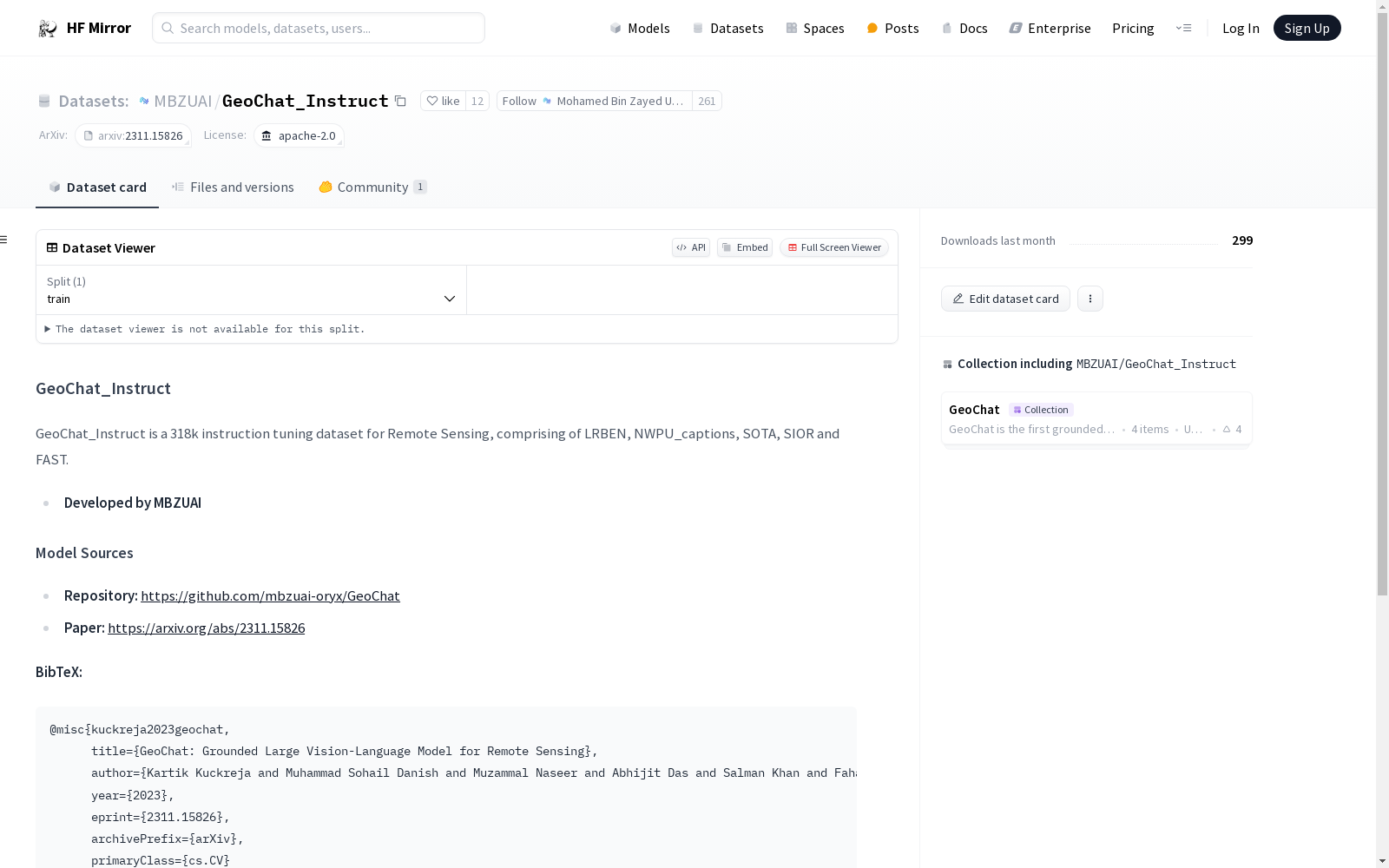
Task: Click the API button in Dataset Viewer
Action: 691,247
